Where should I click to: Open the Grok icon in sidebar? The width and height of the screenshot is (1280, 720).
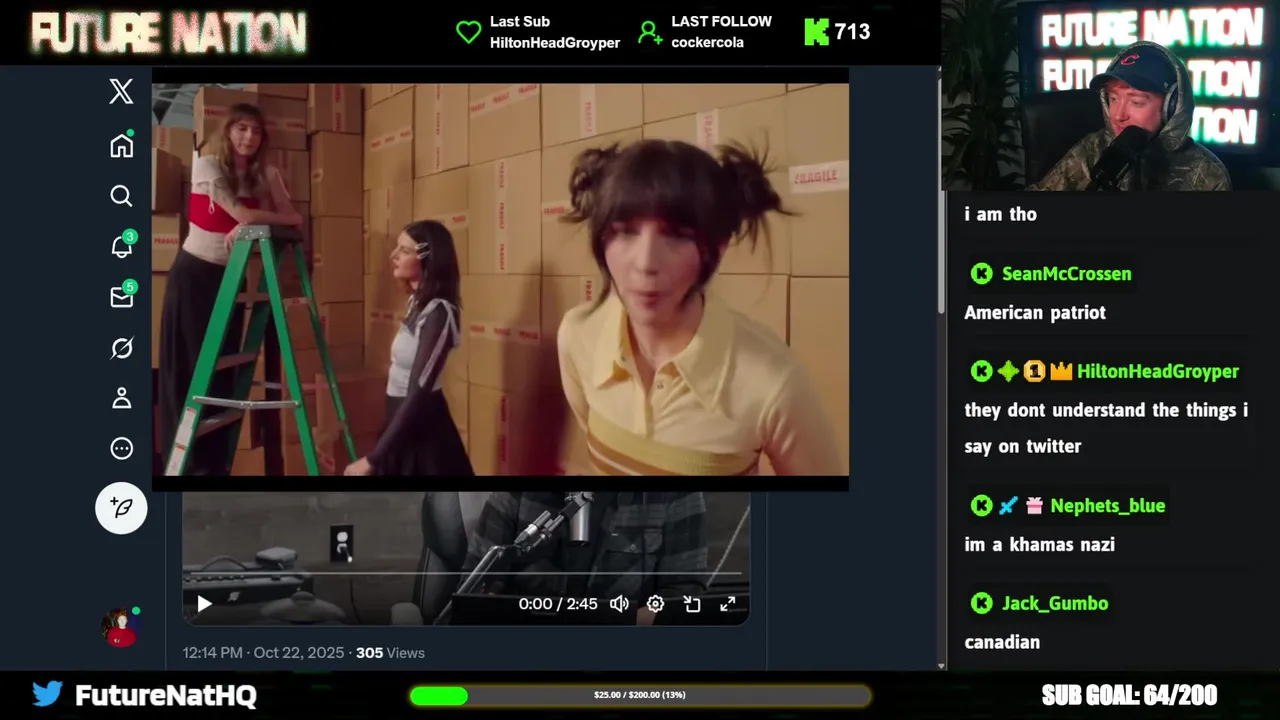point(121,348)
